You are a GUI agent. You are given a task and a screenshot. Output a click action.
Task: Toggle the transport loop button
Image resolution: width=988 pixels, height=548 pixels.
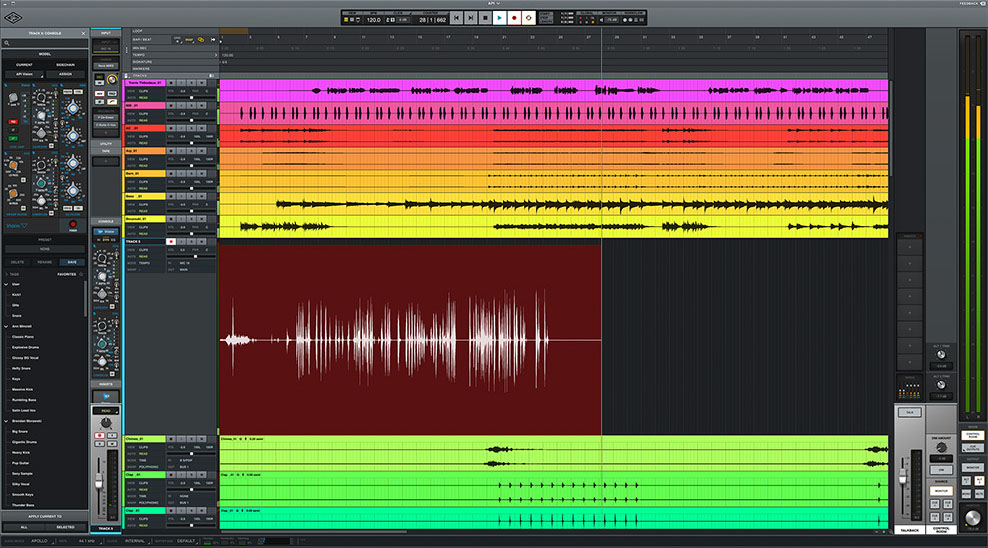(x=528, y=18)
